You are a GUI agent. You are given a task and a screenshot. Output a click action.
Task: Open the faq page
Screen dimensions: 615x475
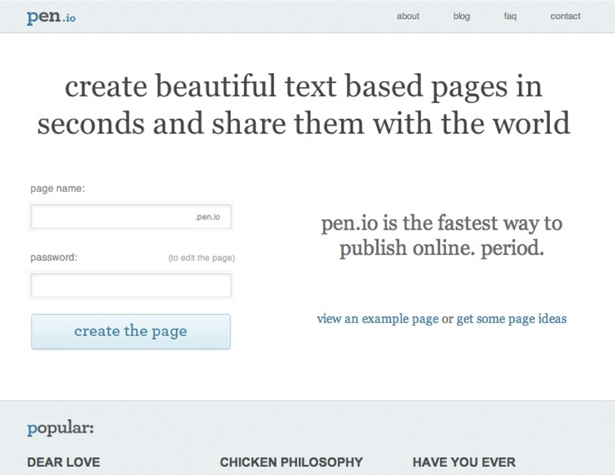pos(510,16)
